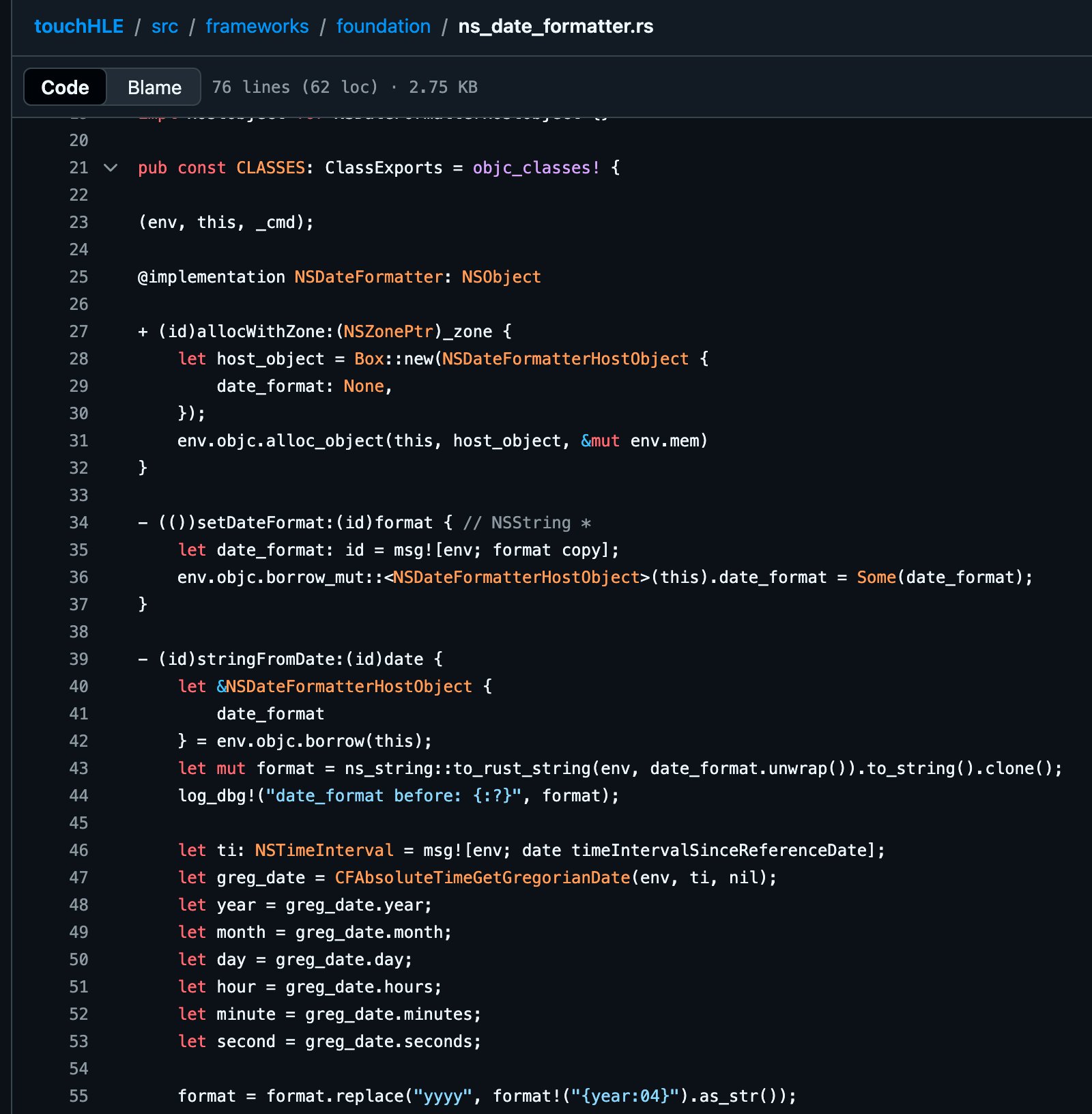Select line number 23
Image resolution: width=1092 pixels, height=1114 pixels.
point(78,223)
